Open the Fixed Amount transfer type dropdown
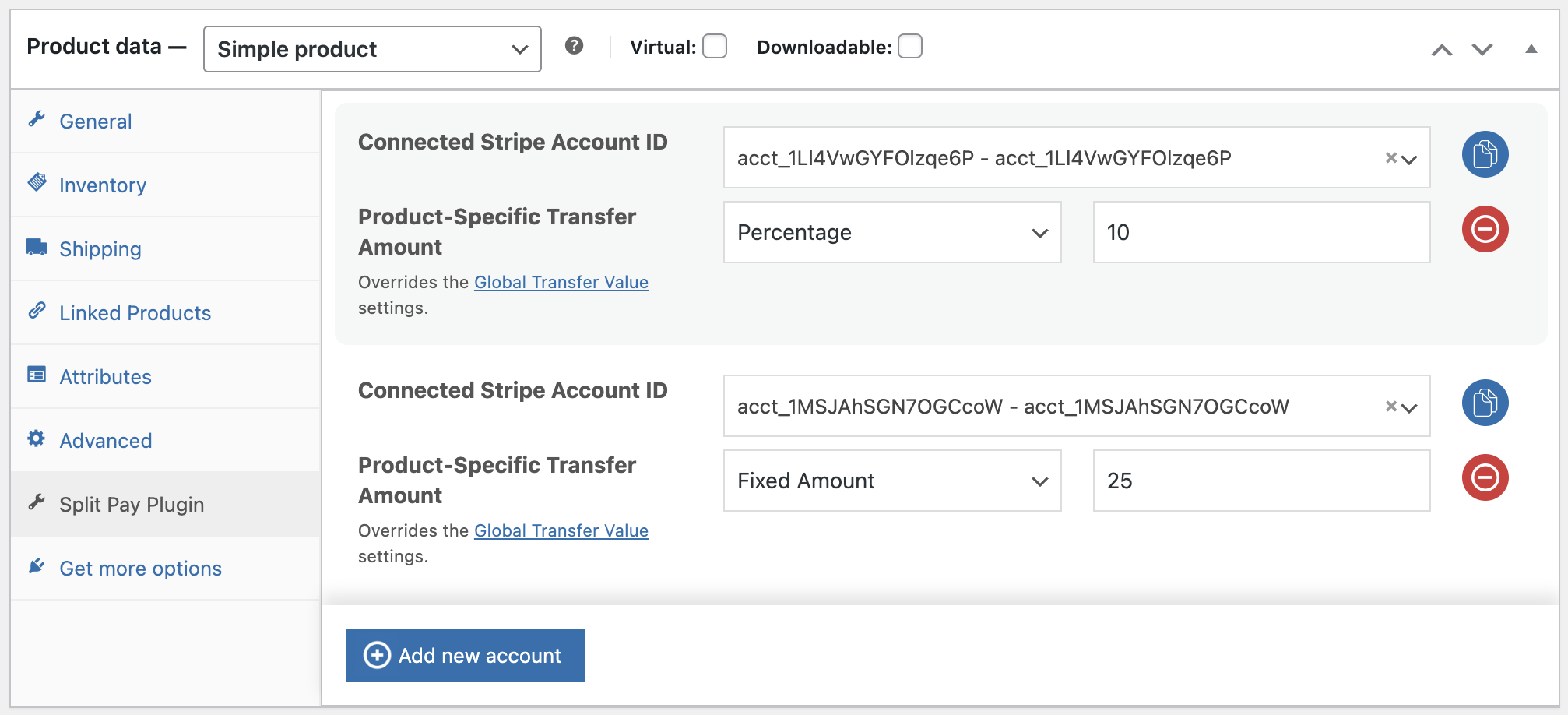The height and width of the screenshot is (715, 1568). tap(891, 481)
